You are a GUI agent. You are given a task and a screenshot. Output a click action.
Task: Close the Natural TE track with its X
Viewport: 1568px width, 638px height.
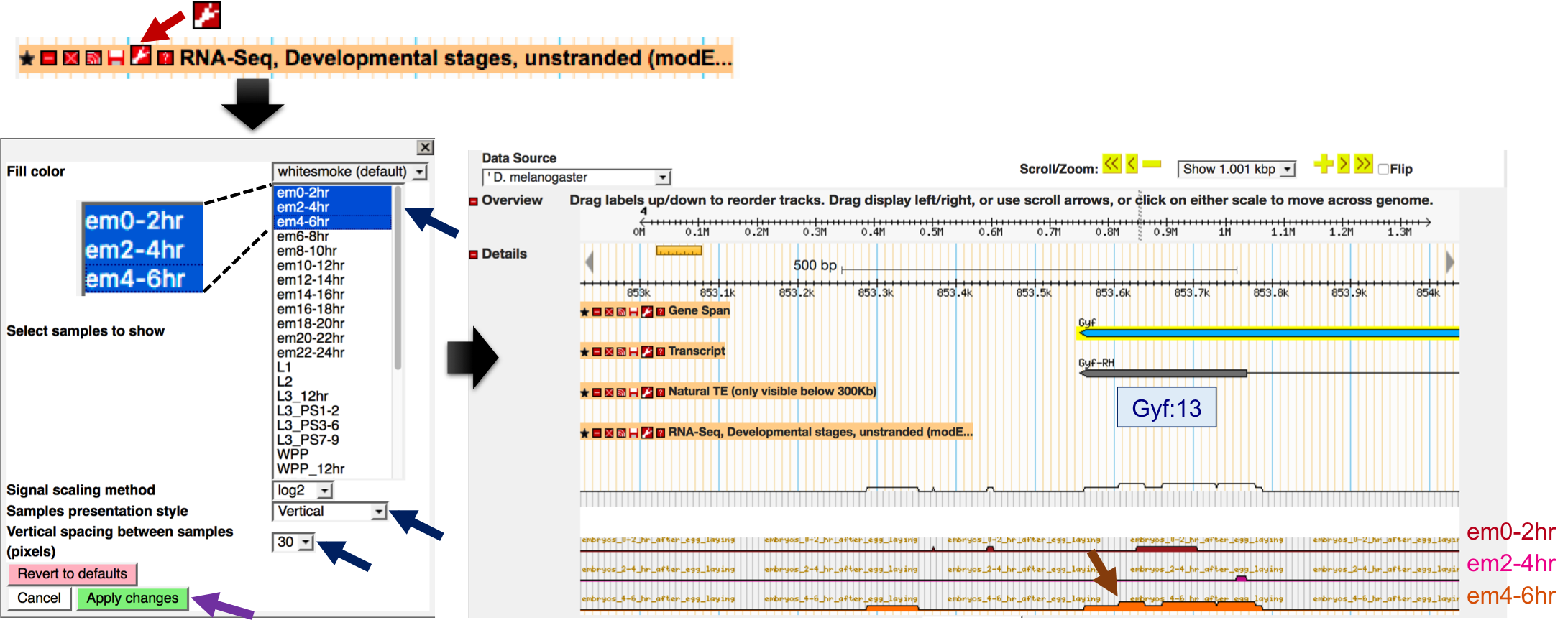coord(609,392)
